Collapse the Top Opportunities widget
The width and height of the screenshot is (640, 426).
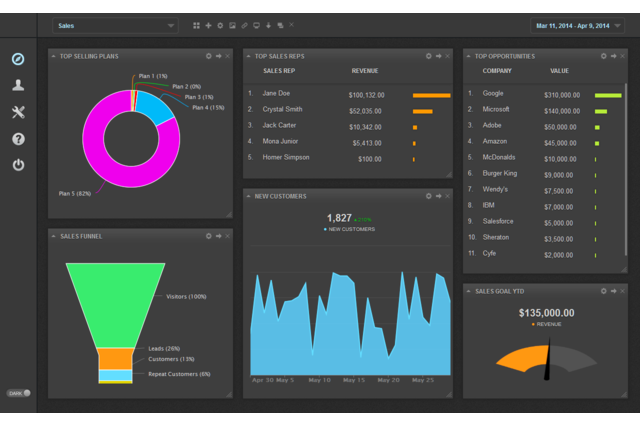pyautogui.click(x=614, y=56)
